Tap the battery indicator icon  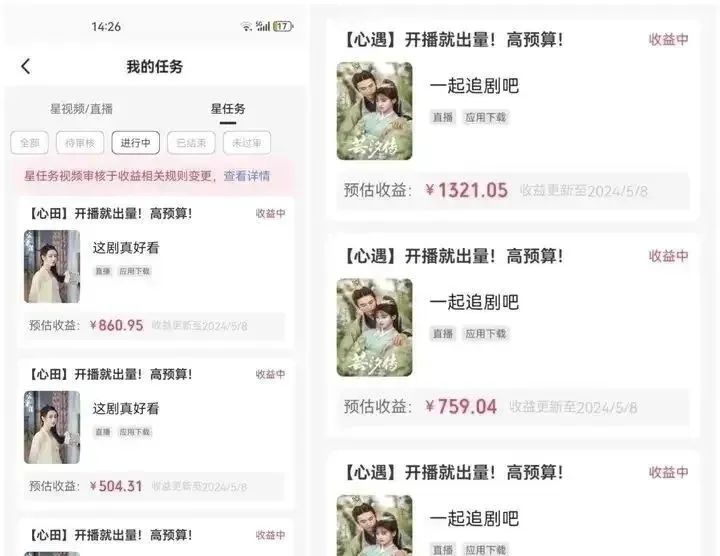[x=283, y=26]
